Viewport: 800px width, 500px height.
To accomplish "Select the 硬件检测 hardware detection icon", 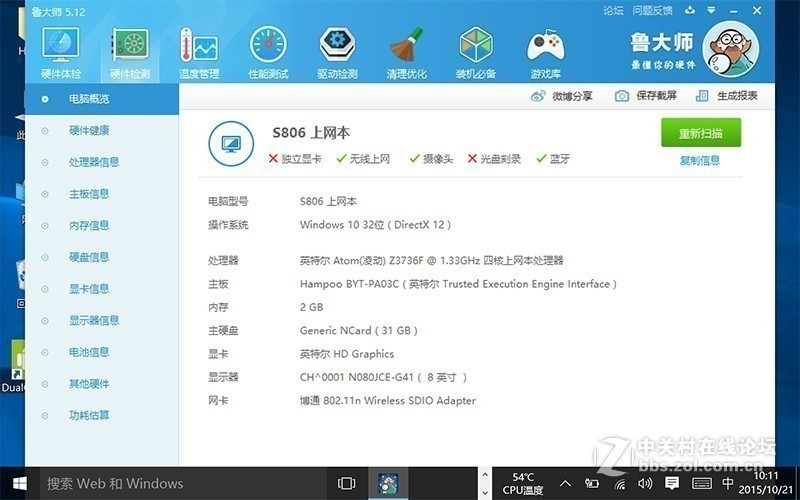I will pyautogui.click(x=130, y=53).
